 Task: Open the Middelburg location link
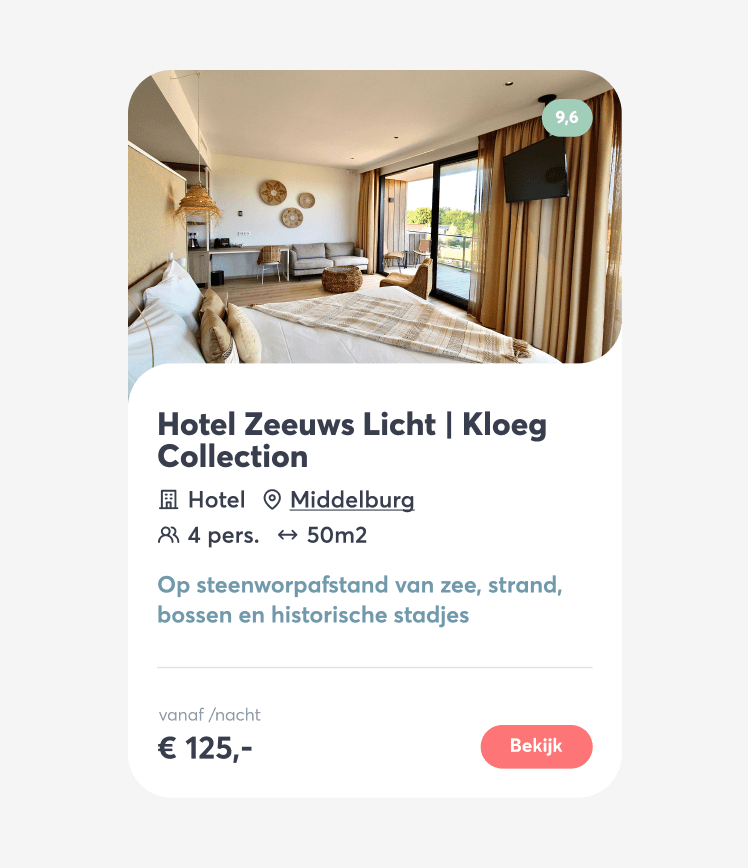(352, 500)
